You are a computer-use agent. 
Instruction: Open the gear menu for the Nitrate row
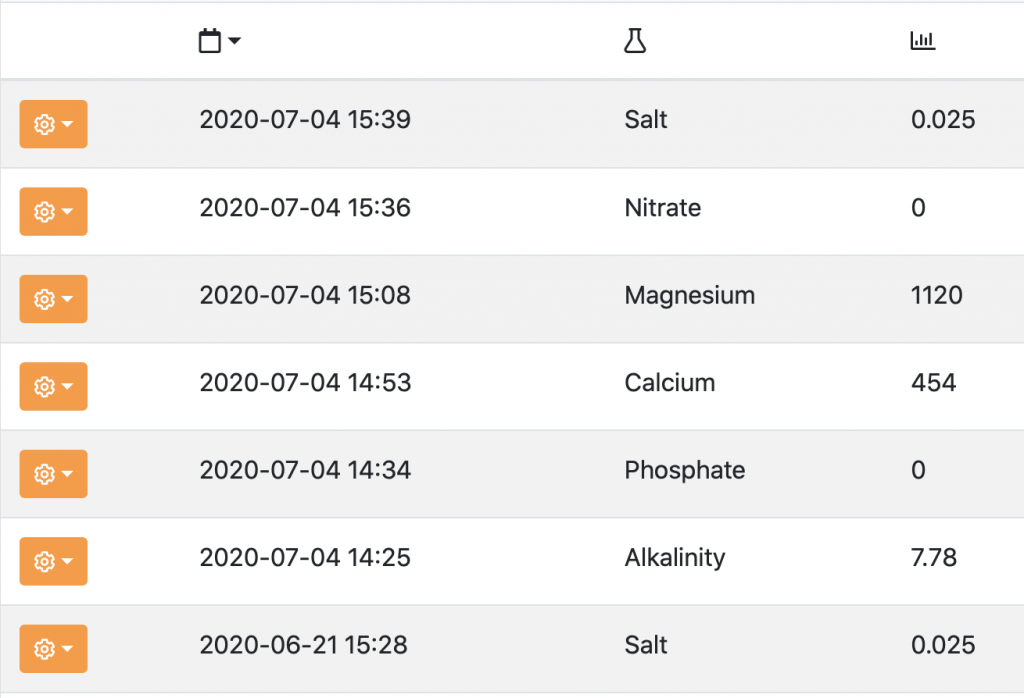53,211
